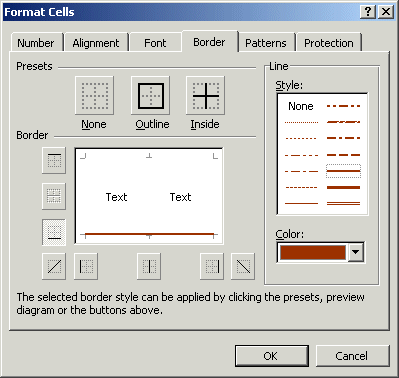Select the thin solid line style
The image size is (399, 378).
301,203
